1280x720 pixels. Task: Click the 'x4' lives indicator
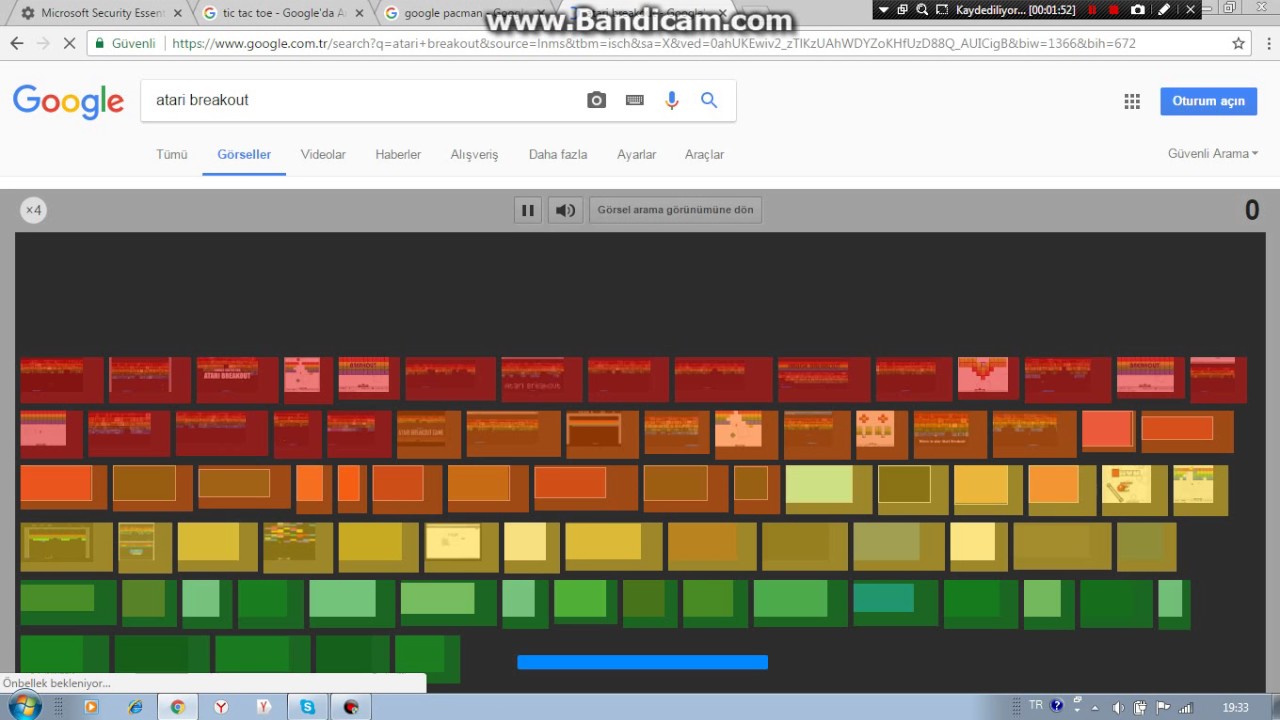tap(33, 210)
